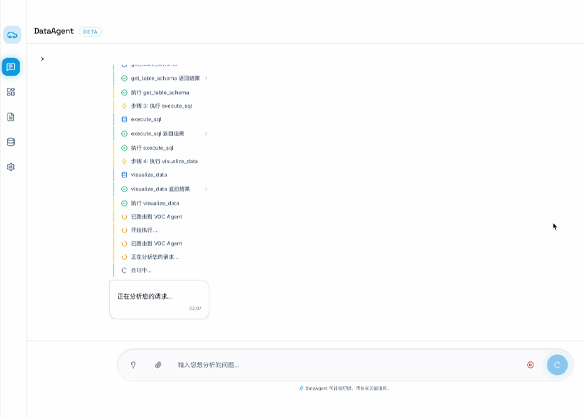Click the blue round send button

[x=557, y=365]
